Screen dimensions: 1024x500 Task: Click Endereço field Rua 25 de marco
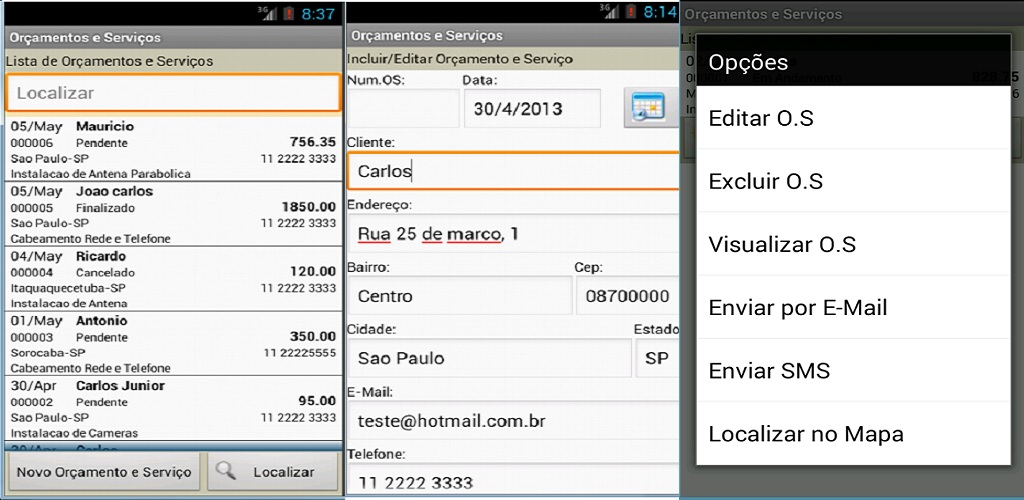pyautogui.click(x=513, y=233)
